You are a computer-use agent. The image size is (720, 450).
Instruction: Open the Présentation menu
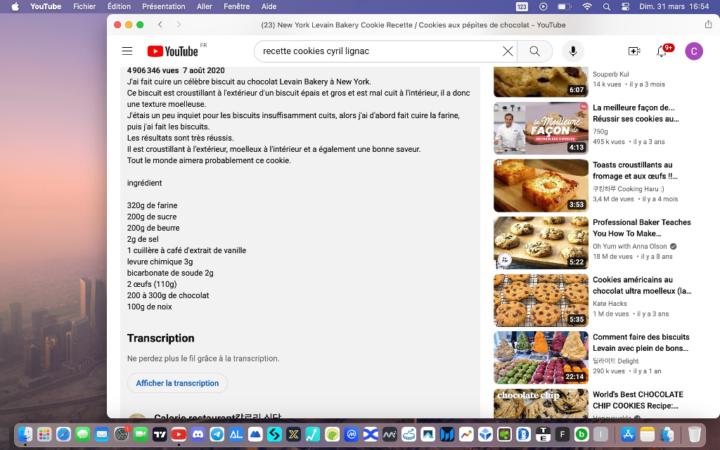click(x=163, y=6)
